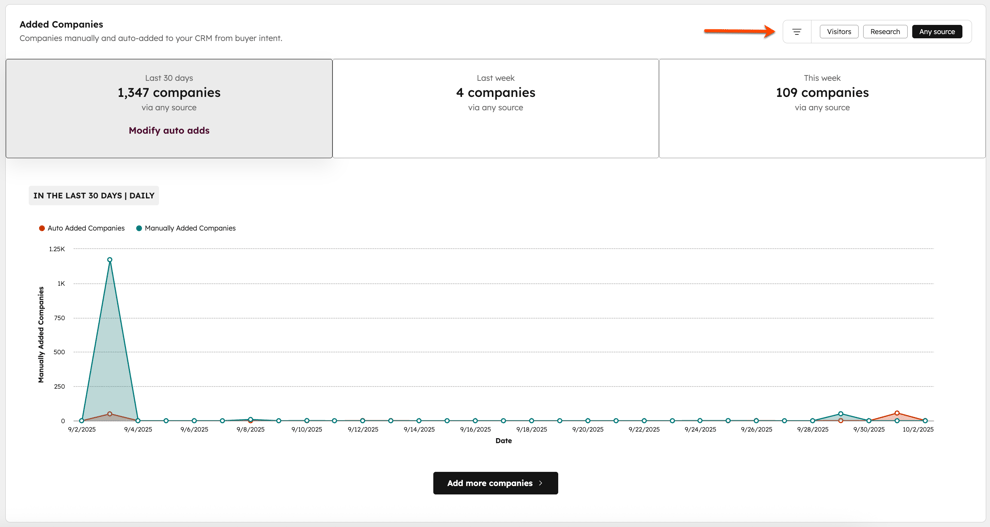Click the raised red data point near 10/1
Image resolution: width=990 pixels, height=527 pixels.
pos(897,413)
